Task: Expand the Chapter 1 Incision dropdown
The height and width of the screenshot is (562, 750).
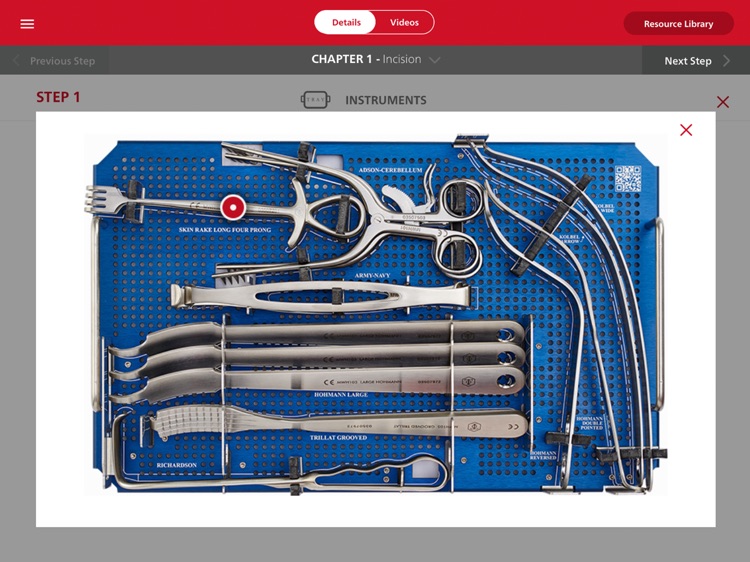Action: click(x=375, y=59)
